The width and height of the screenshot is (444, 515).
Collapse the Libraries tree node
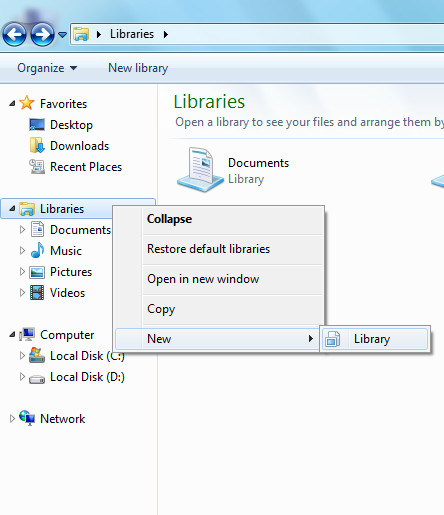point(12,209)
